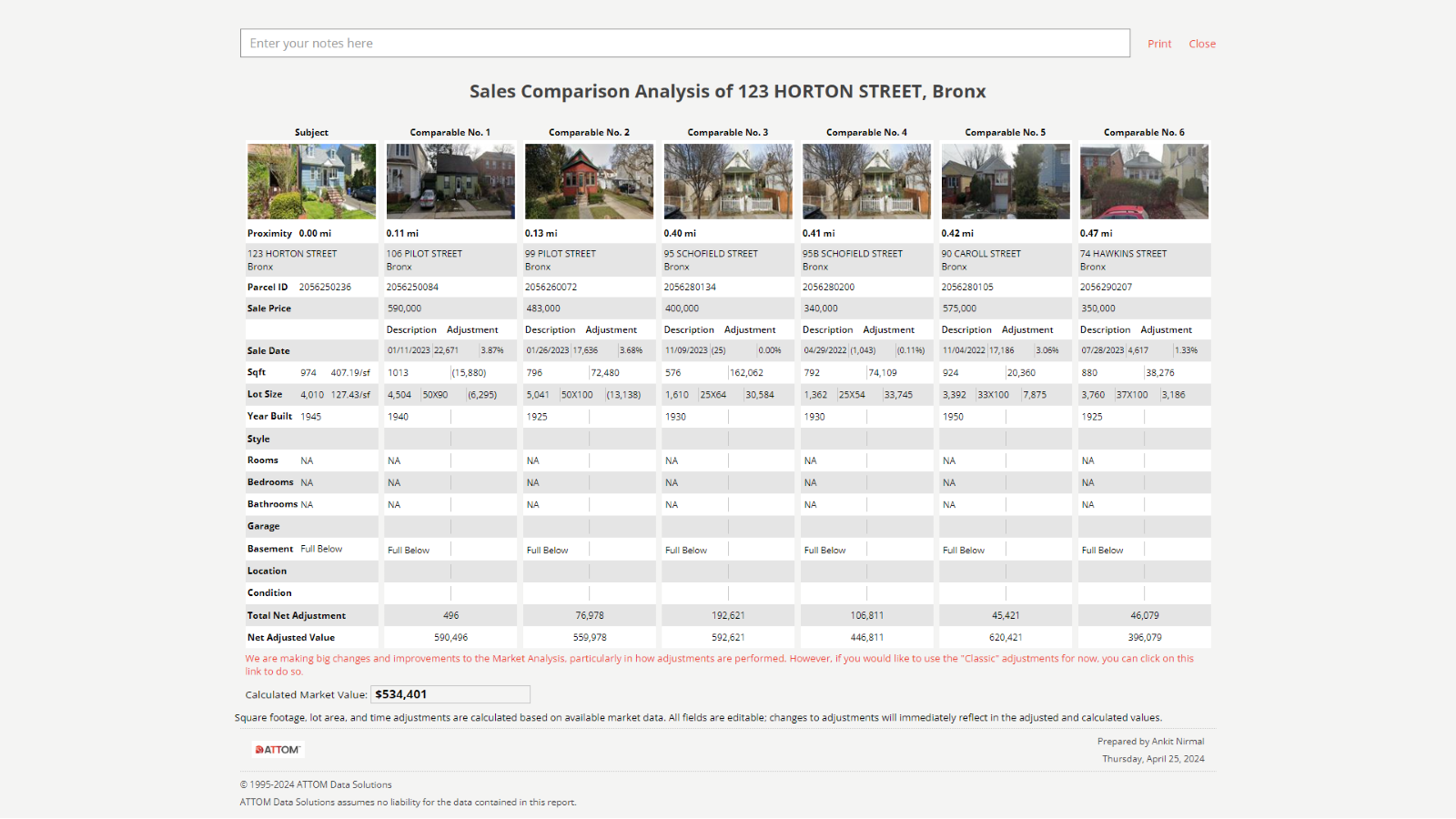Edit Comparable 5 sale price 575,000

click(1006, 308)
